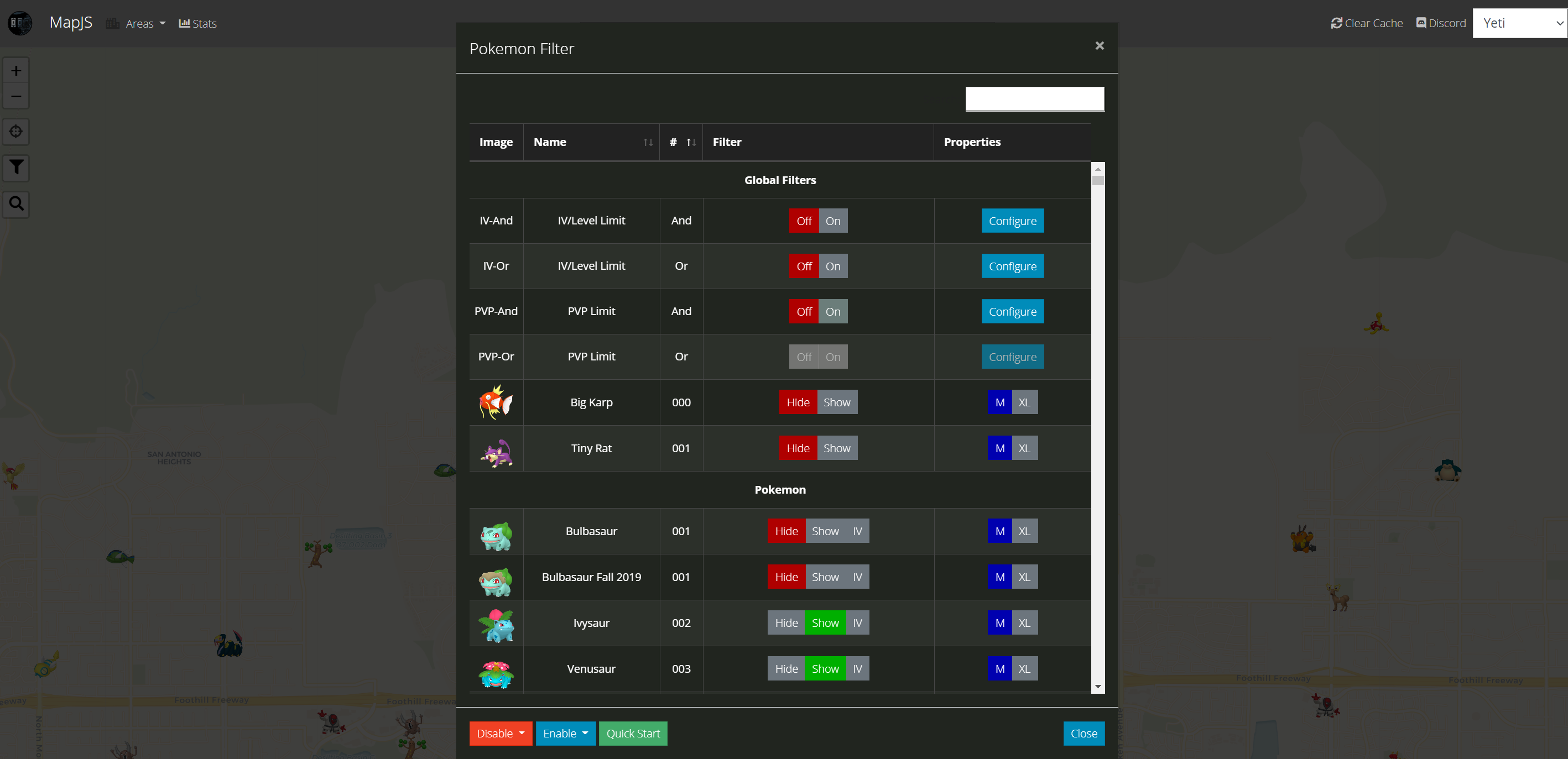Click the locate me crosshair icon
This screenshot has height=759, width=1568.
(x=17, y=132)
